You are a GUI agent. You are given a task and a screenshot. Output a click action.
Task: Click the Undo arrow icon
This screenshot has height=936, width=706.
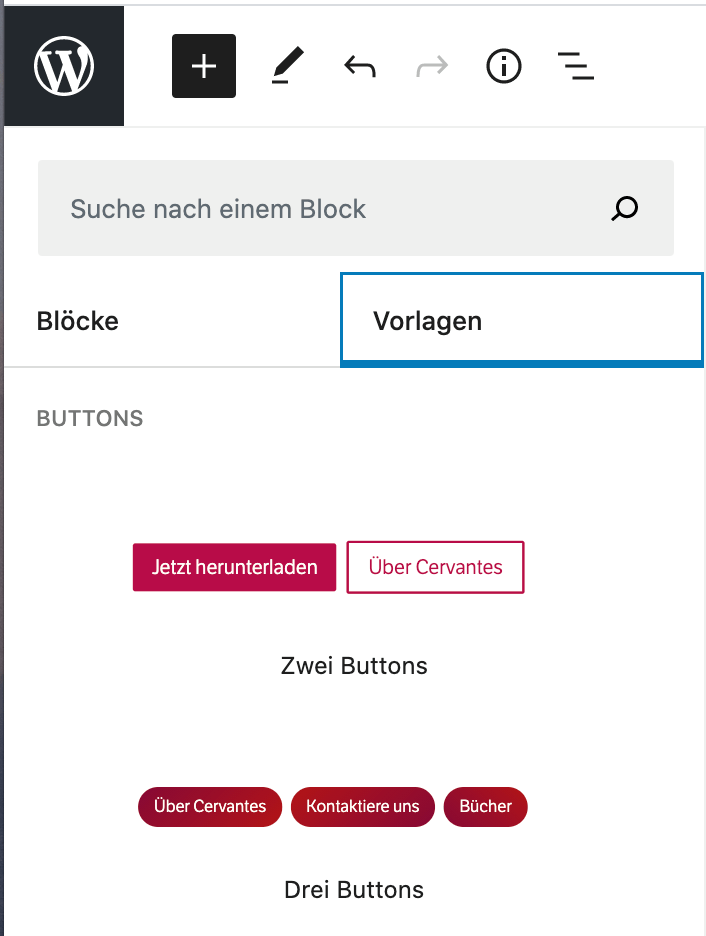[359, 66]
